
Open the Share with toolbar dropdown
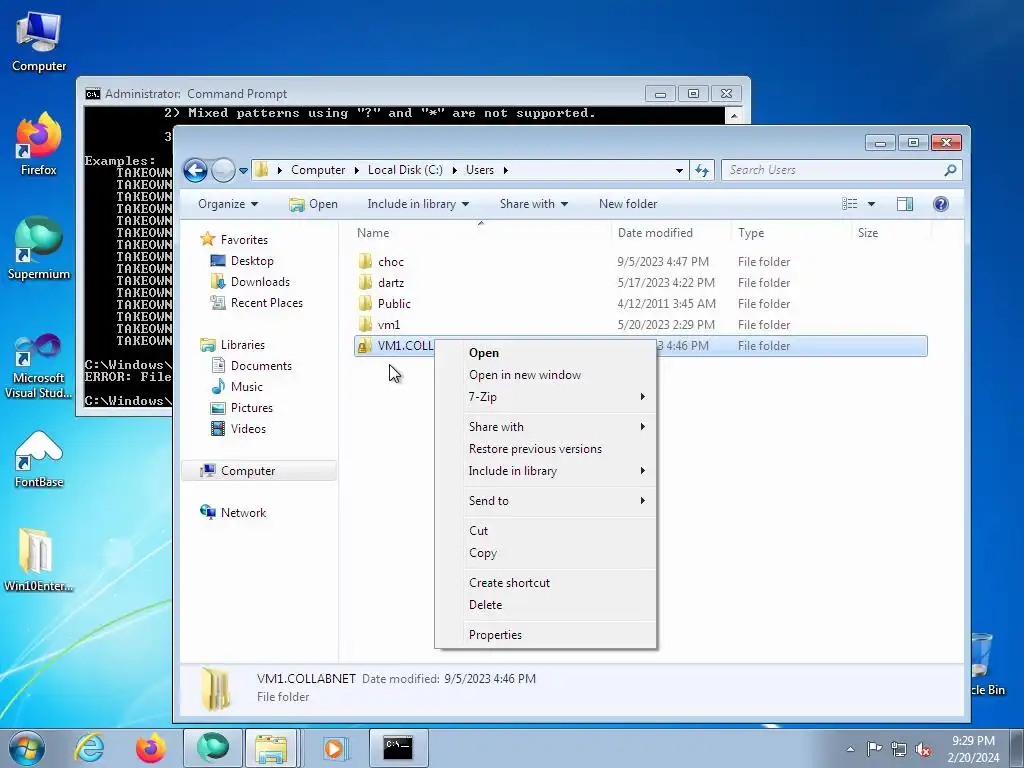[534, 204]
